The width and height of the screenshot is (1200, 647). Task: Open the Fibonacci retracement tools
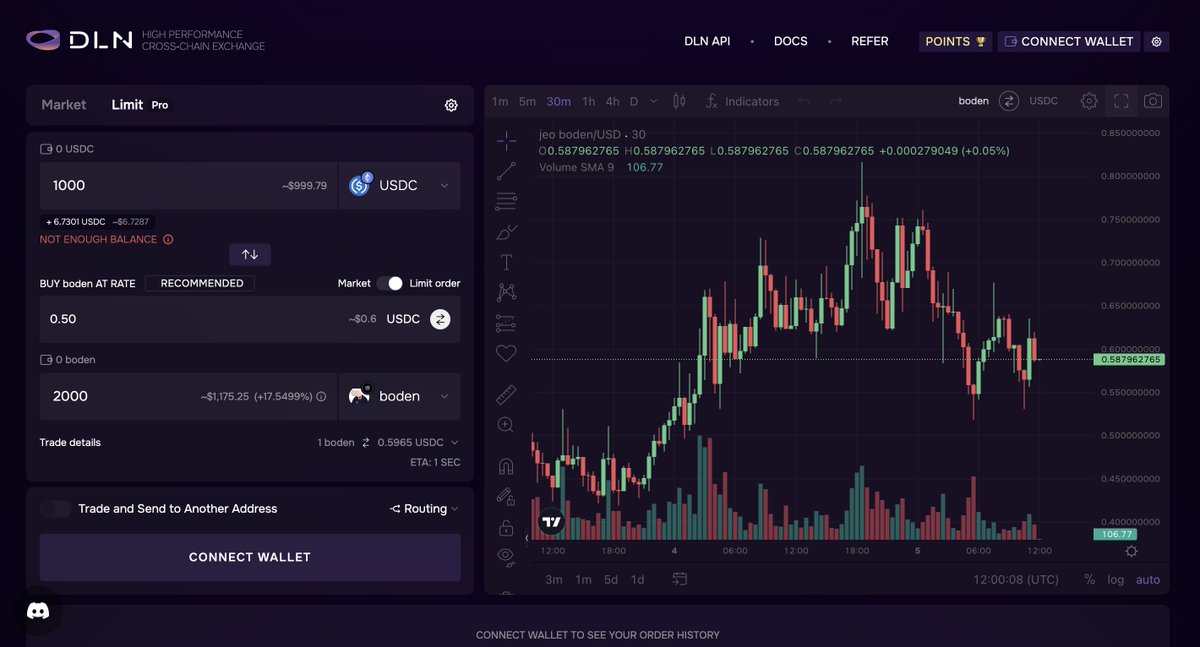[507, 201]
